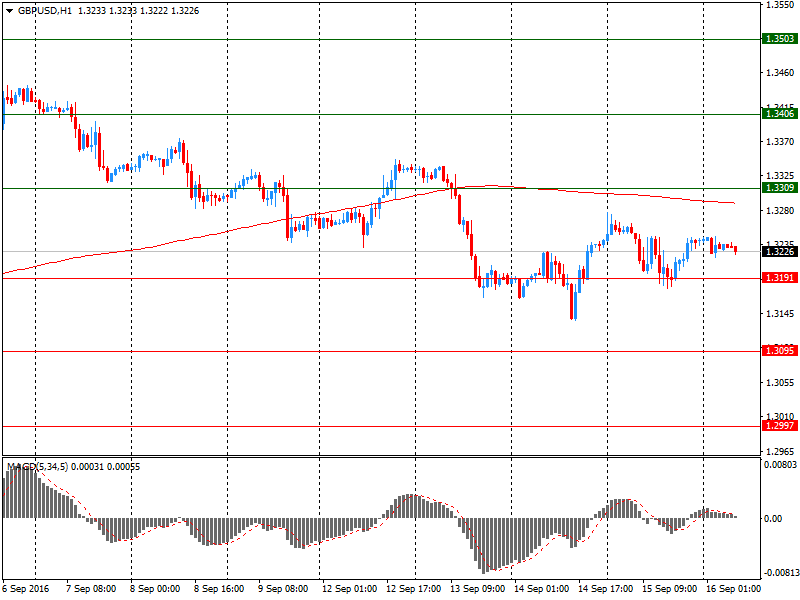The image size is (800, 600).
Task: Click the 7 Sep 08:00 time label
Action: click(91, 589)
